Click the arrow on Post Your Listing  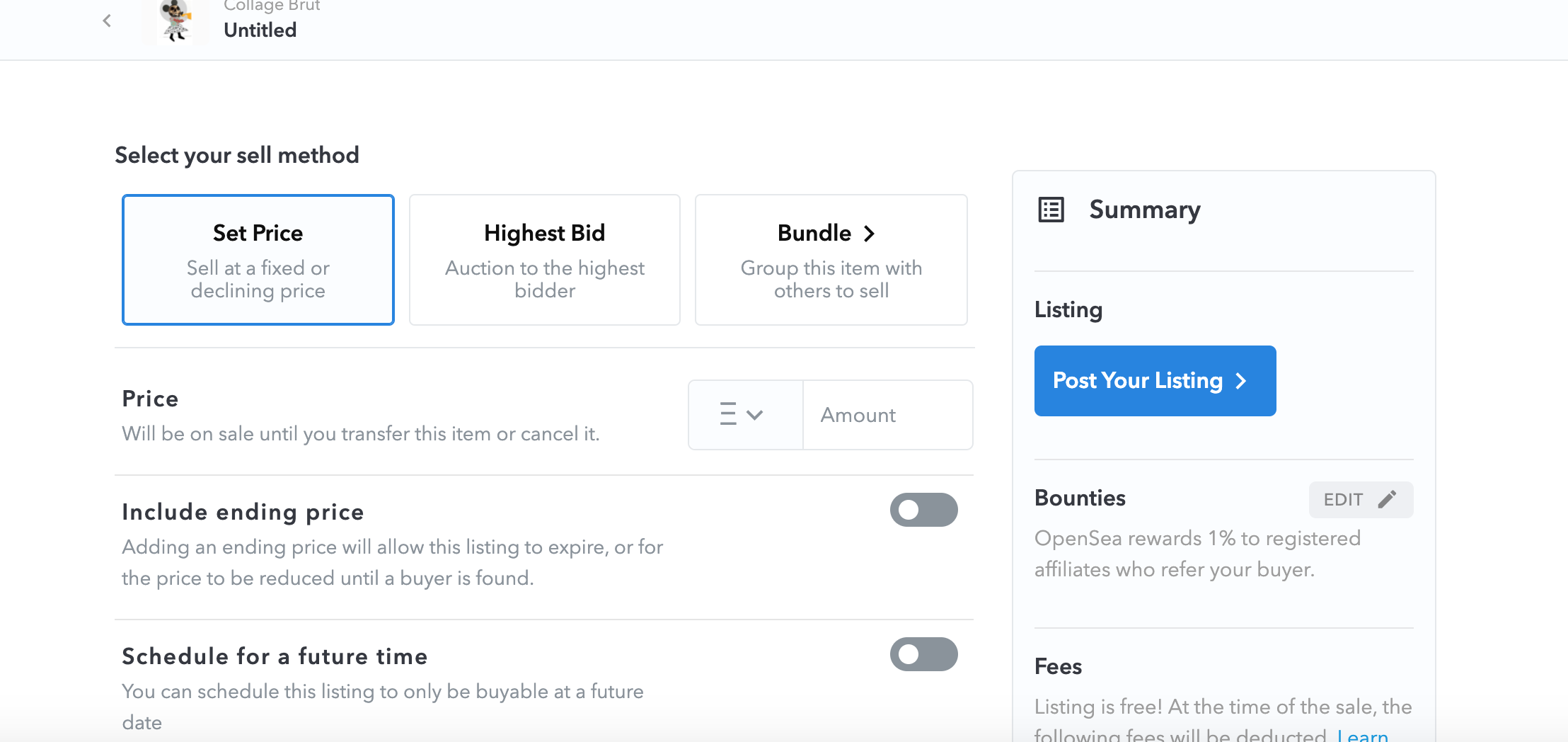click(1241, 381)
